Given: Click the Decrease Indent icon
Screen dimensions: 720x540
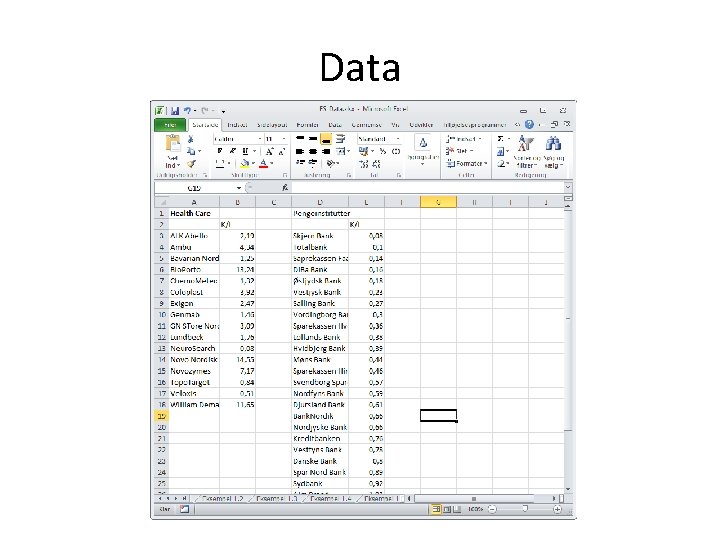Looking at the screenshot, I should click(300, 163).
